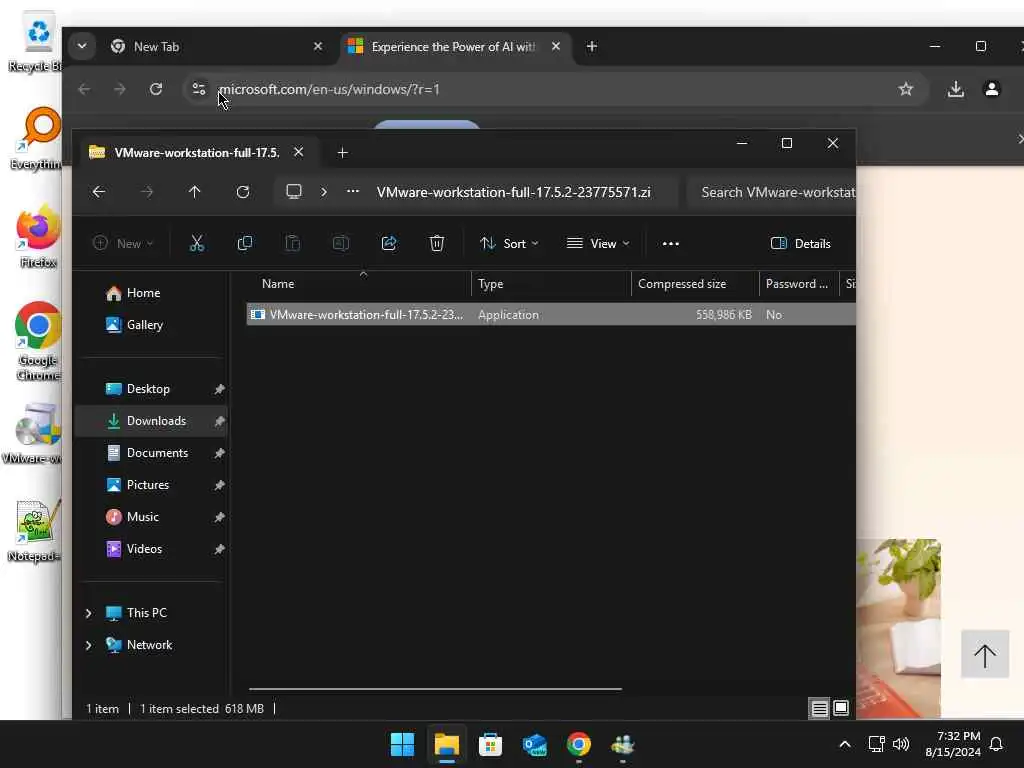The width and height of the screenshot is (1024, 768).
Task: Open the New item dropdown
Action: pos(123,244)
